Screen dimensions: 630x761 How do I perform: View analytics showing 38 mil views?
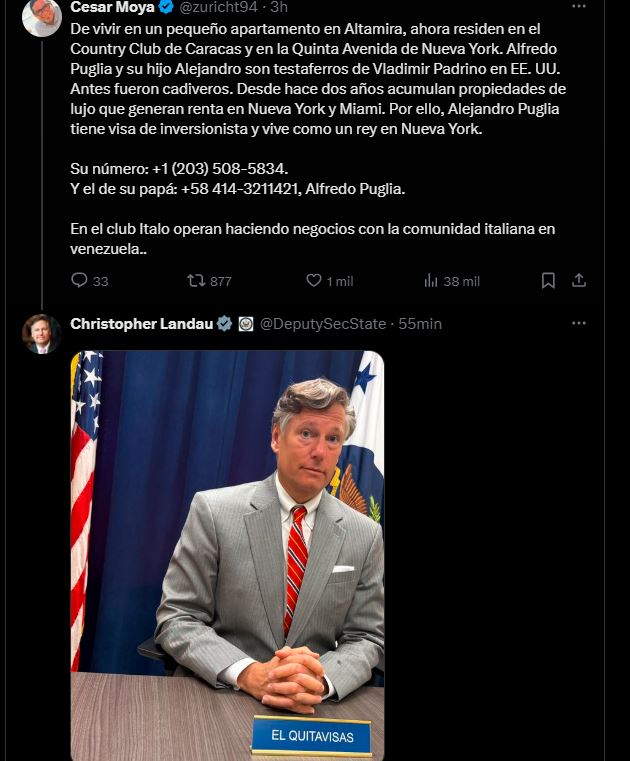(432, 281)
